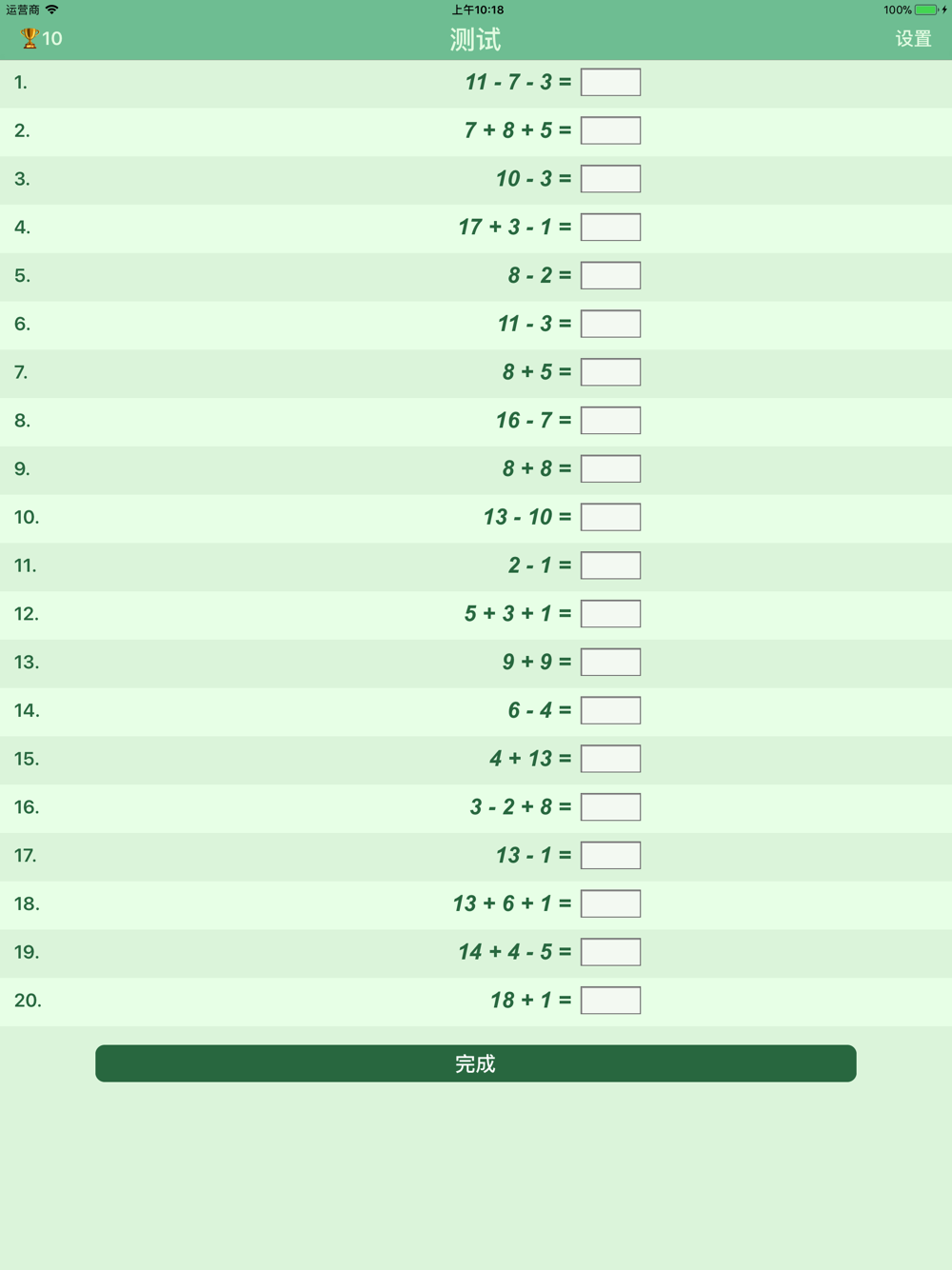
Task: Select answer field for 13 + 6 + 1
Action: click(x=610, y=903)
